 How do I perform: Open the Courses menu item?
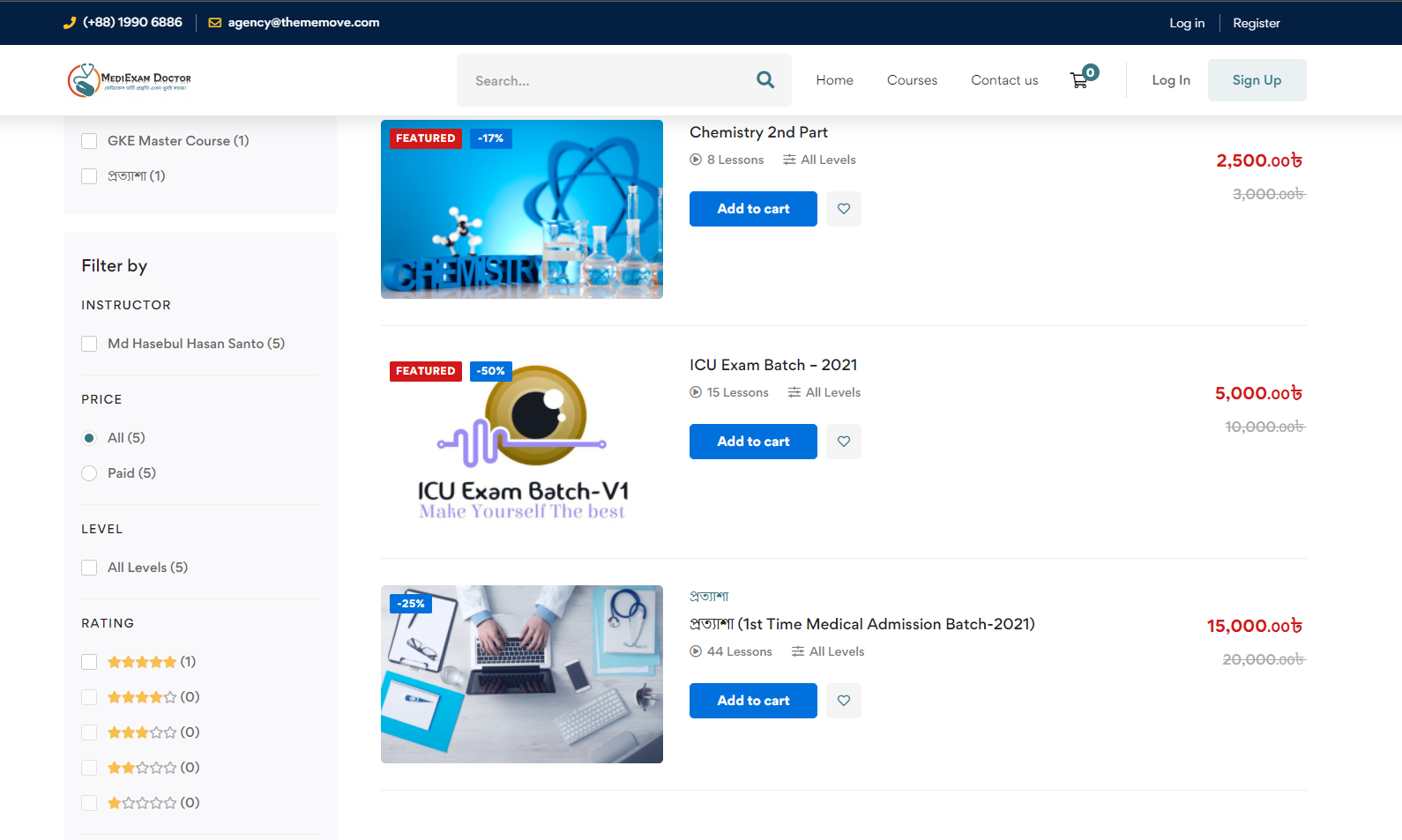[912, 80]
